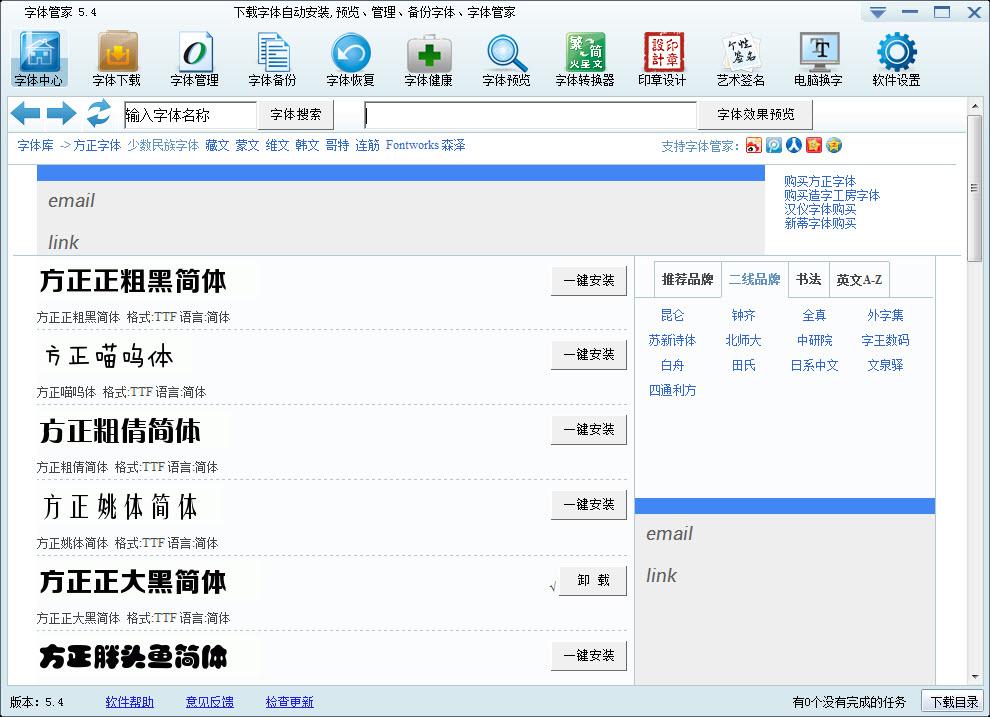
Task: Open the Fontworks森泽 link
Action: pyautogui.click(x=426, y=145)
